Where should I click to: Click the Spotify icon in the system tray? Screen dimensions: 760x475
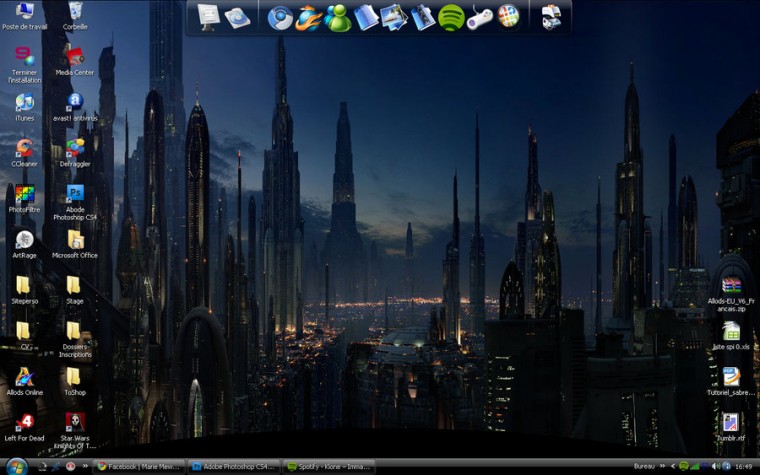[x=683, y=466]
